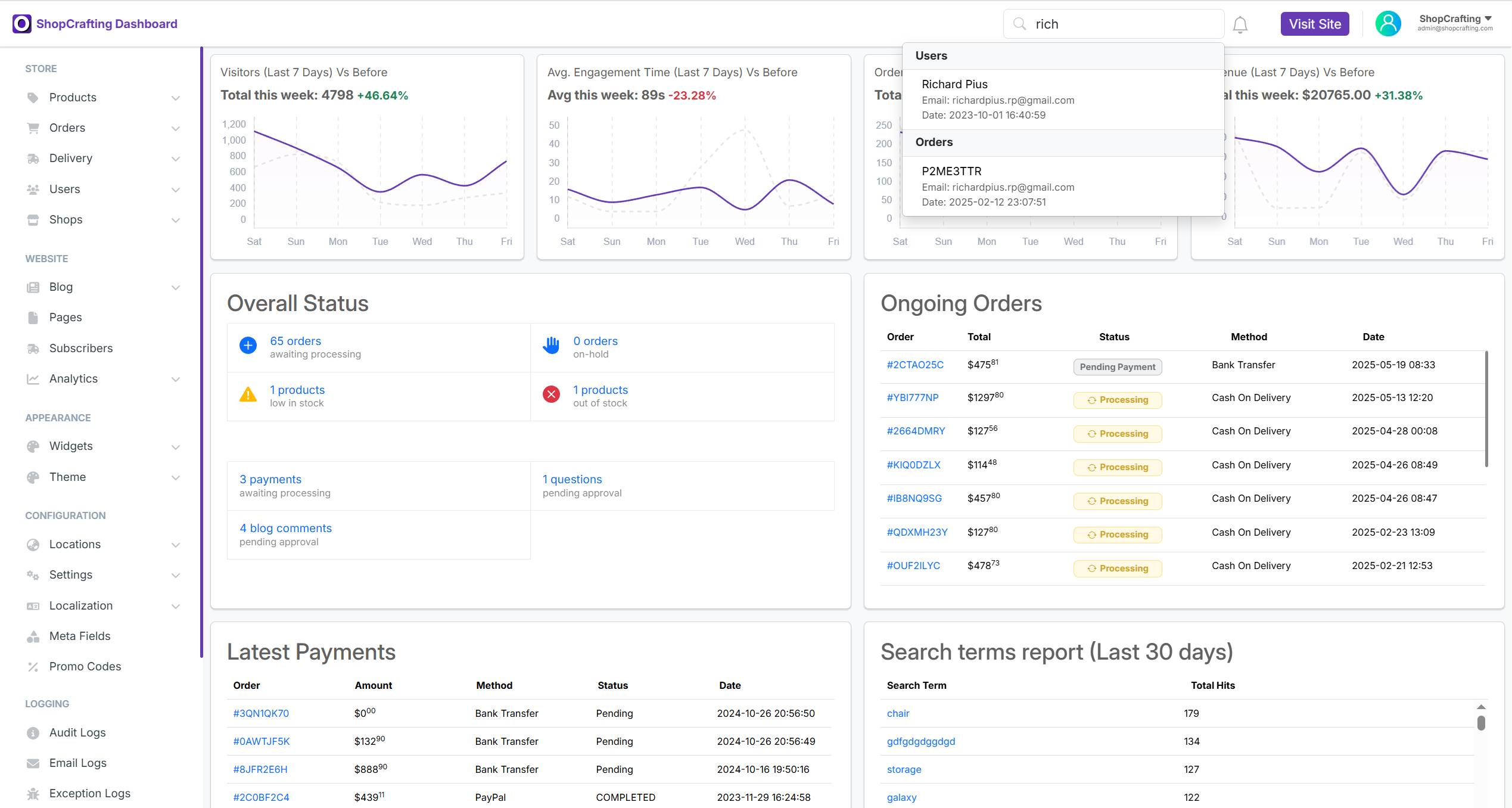1512x808 pixels.
Task: Click the yellow low-stock warning icon
Action: coord(248,394)
